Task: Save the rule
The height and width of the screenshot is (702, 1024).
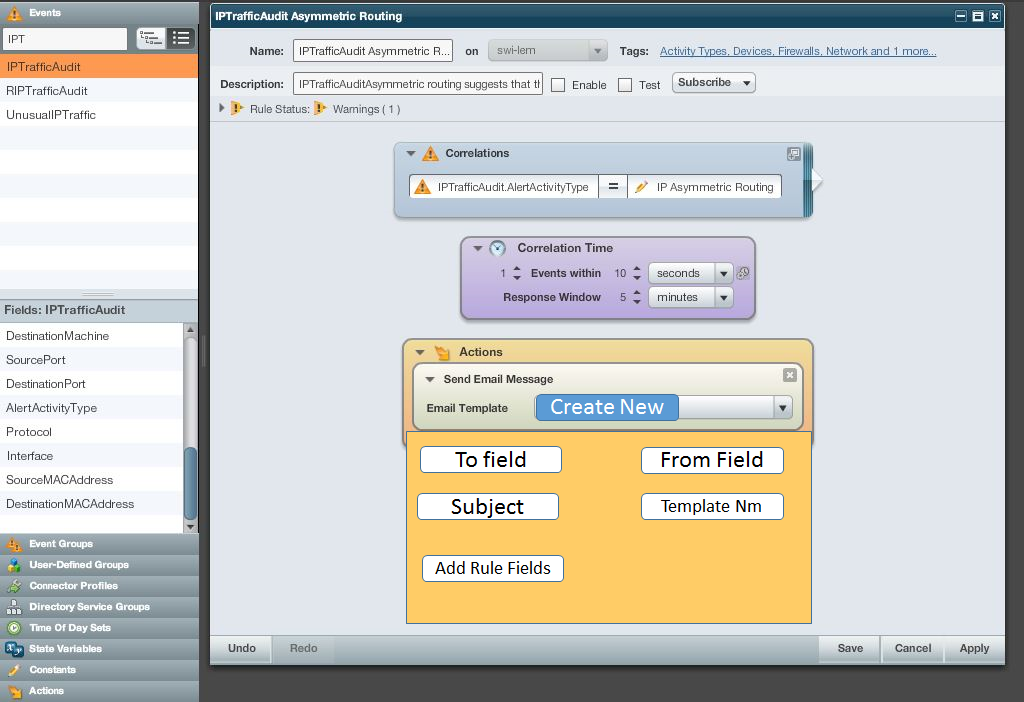Action: pos(850,648)
